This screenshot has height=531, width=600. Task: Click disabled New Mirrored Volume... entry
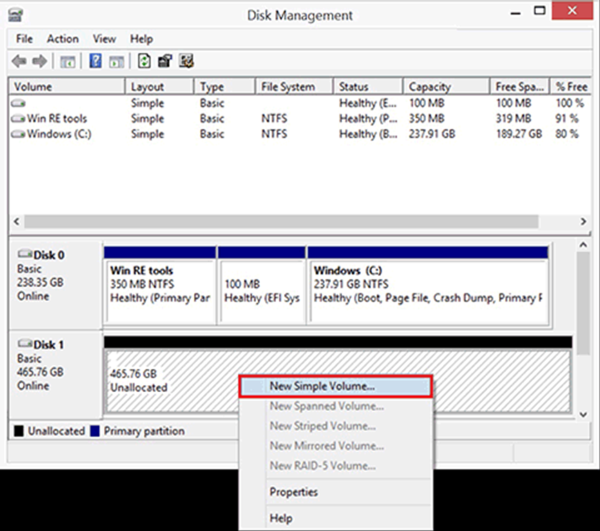[336, 446]
